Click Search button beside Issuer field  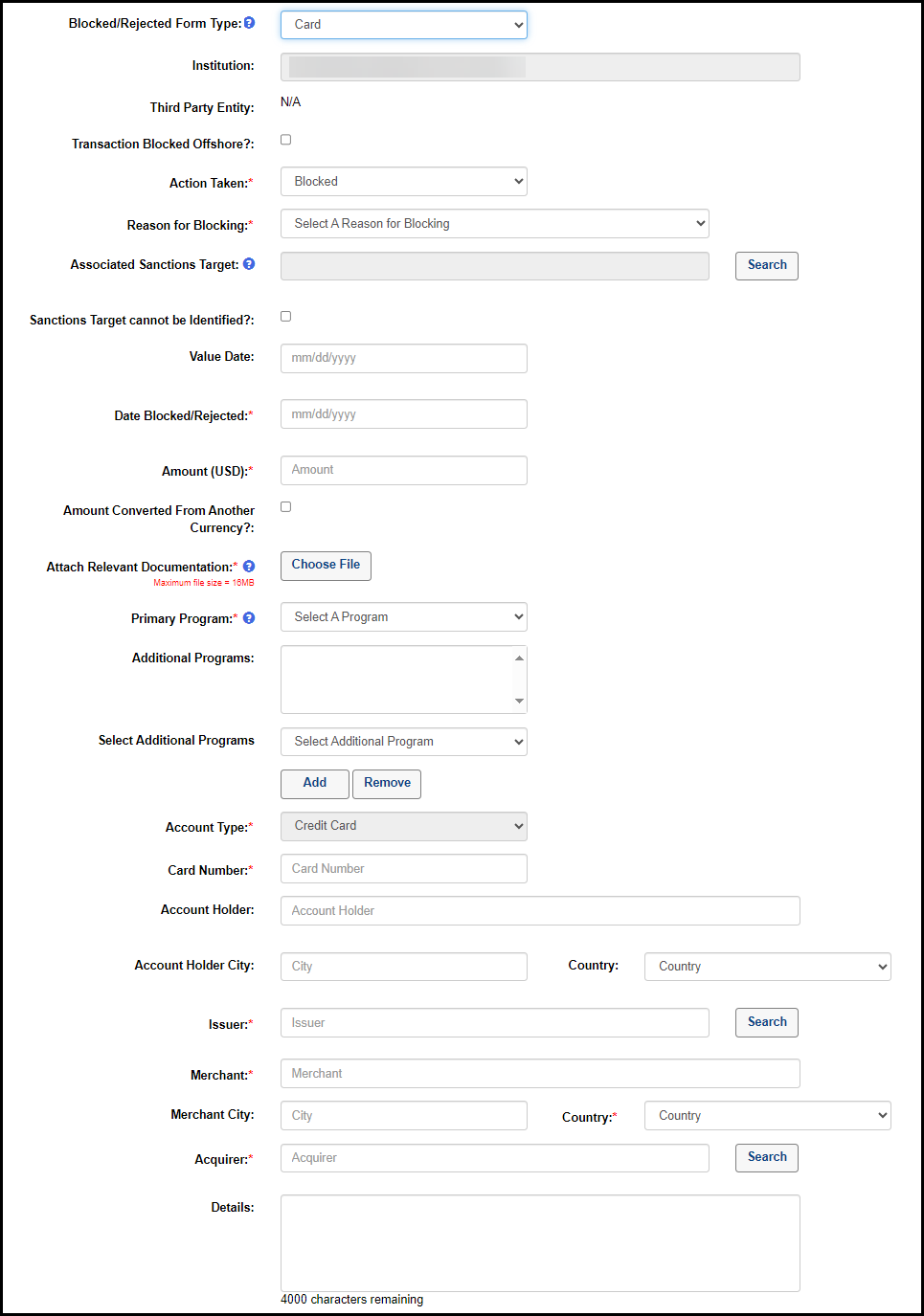tap(766, 1022)
